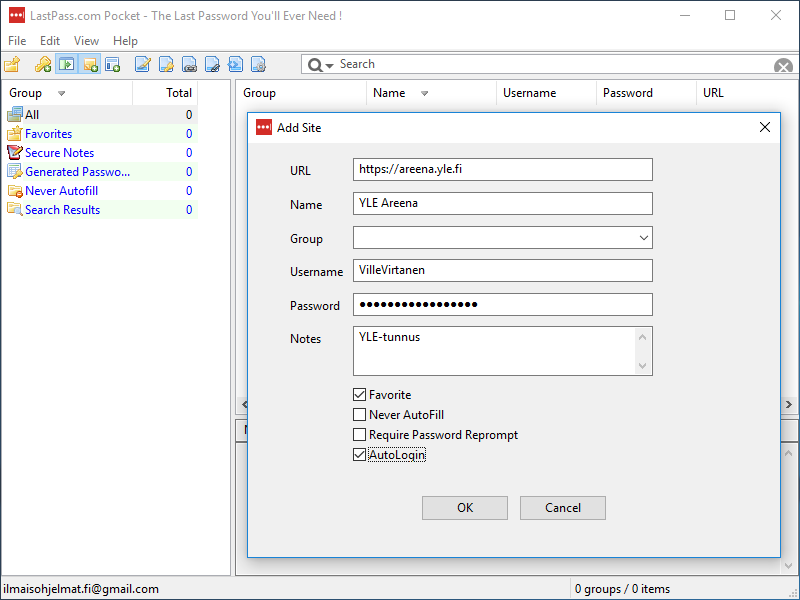The image size is (800, 600).
Task: Open the File menu
Action: click(x=17, y=41)
